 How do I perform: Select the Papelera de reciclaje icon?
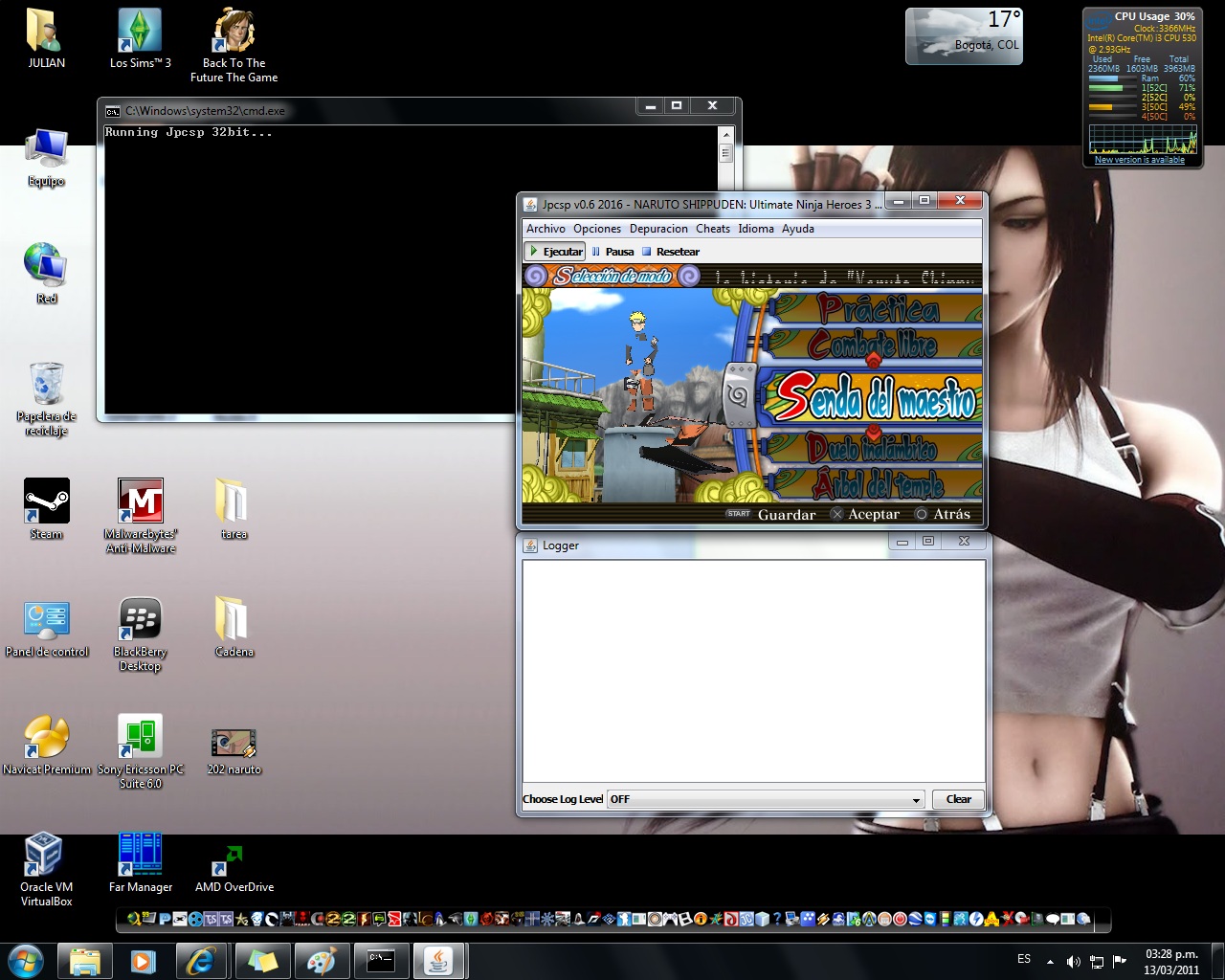pyautogui.click(x=46, y=399)
